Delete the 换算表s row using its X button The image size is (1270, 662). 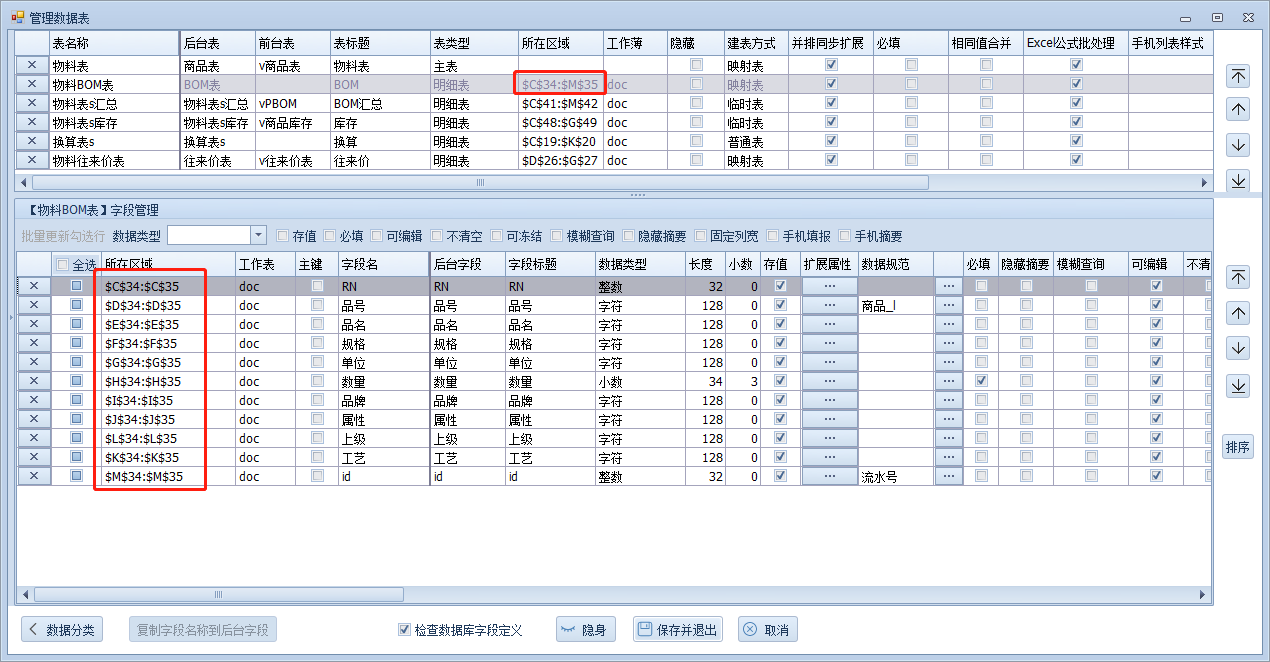point(32,142)
